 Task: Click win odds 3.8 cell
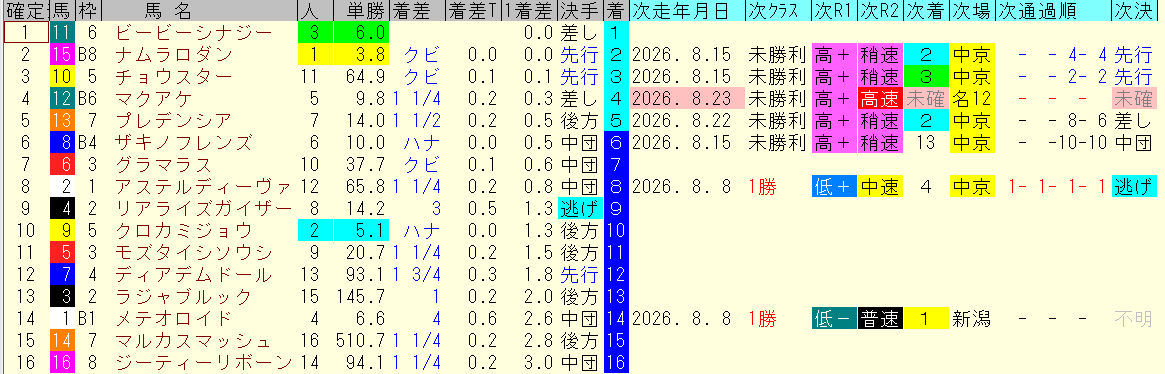pyautogui.click(x=361, y=54)
